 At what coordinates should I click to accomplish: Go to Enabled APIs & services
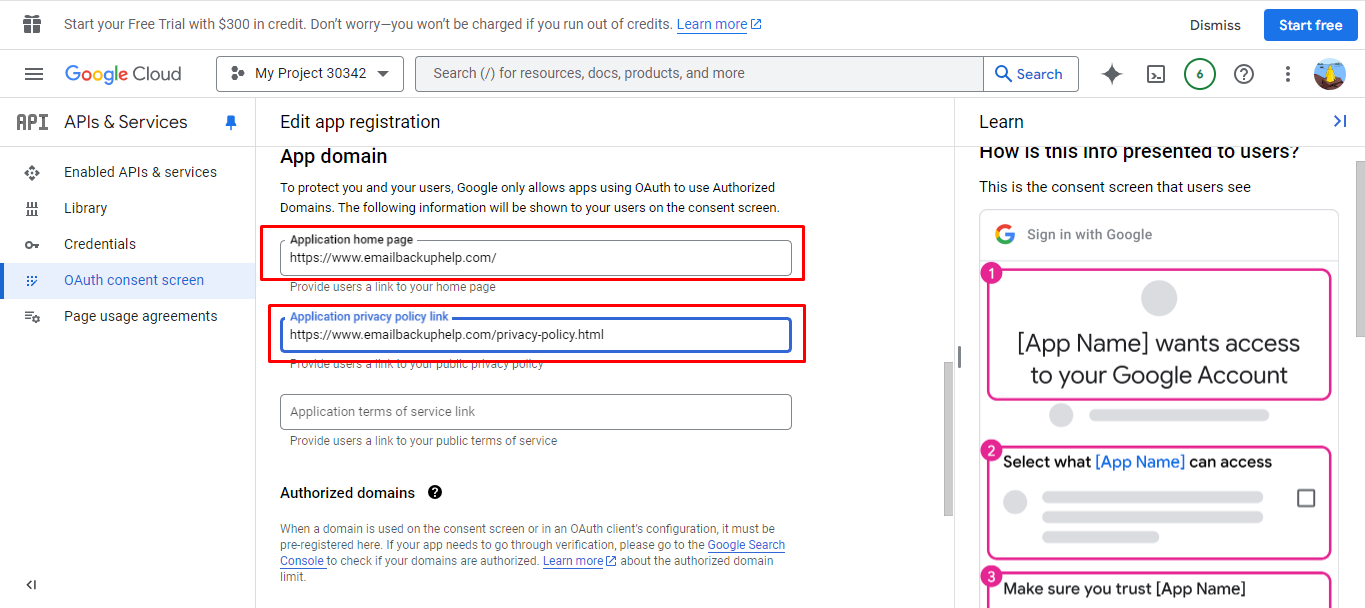click(140, 172)
